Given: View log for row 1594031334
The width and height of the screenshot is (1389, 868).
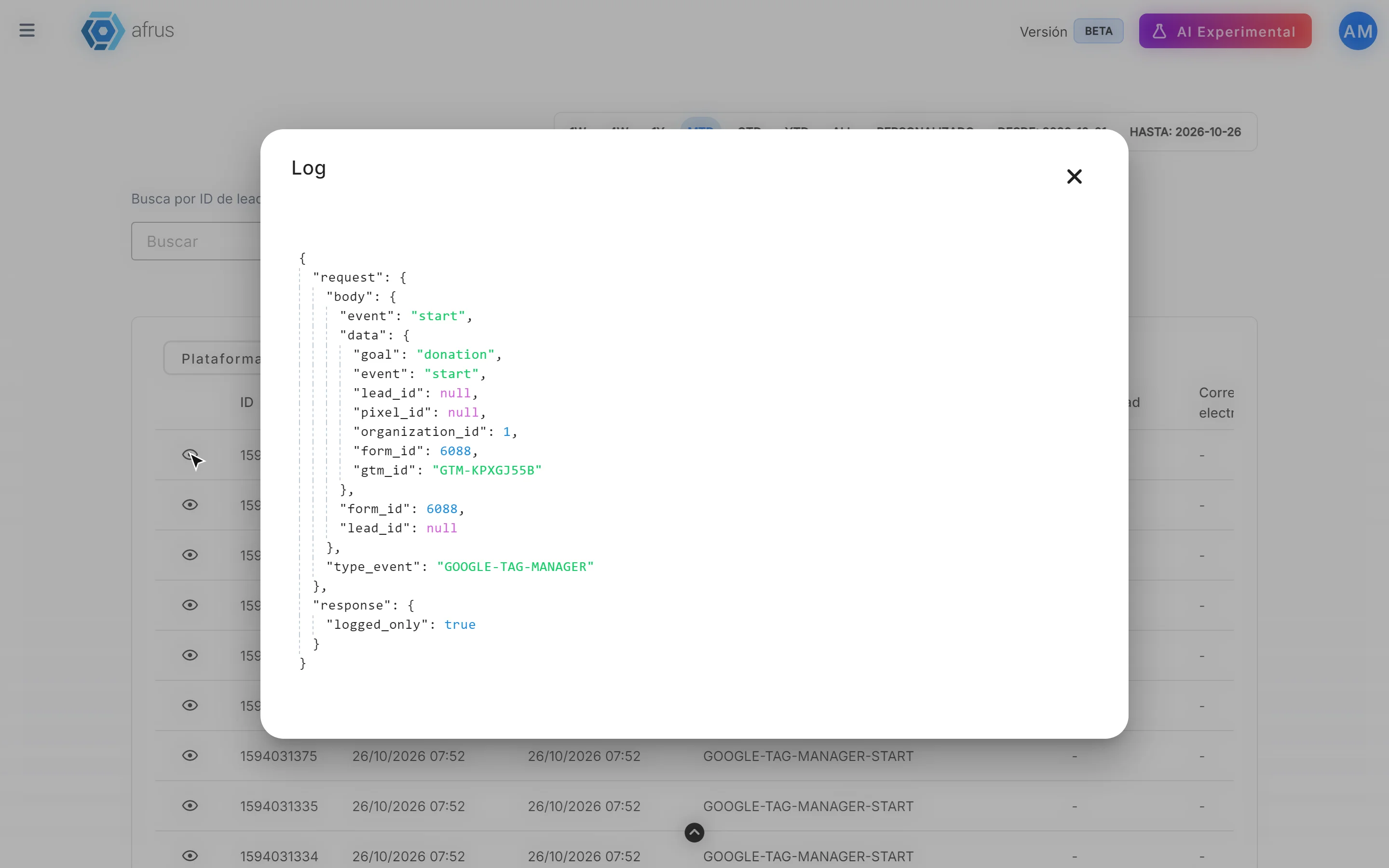Looking at the screenshot, I should 190,856.
